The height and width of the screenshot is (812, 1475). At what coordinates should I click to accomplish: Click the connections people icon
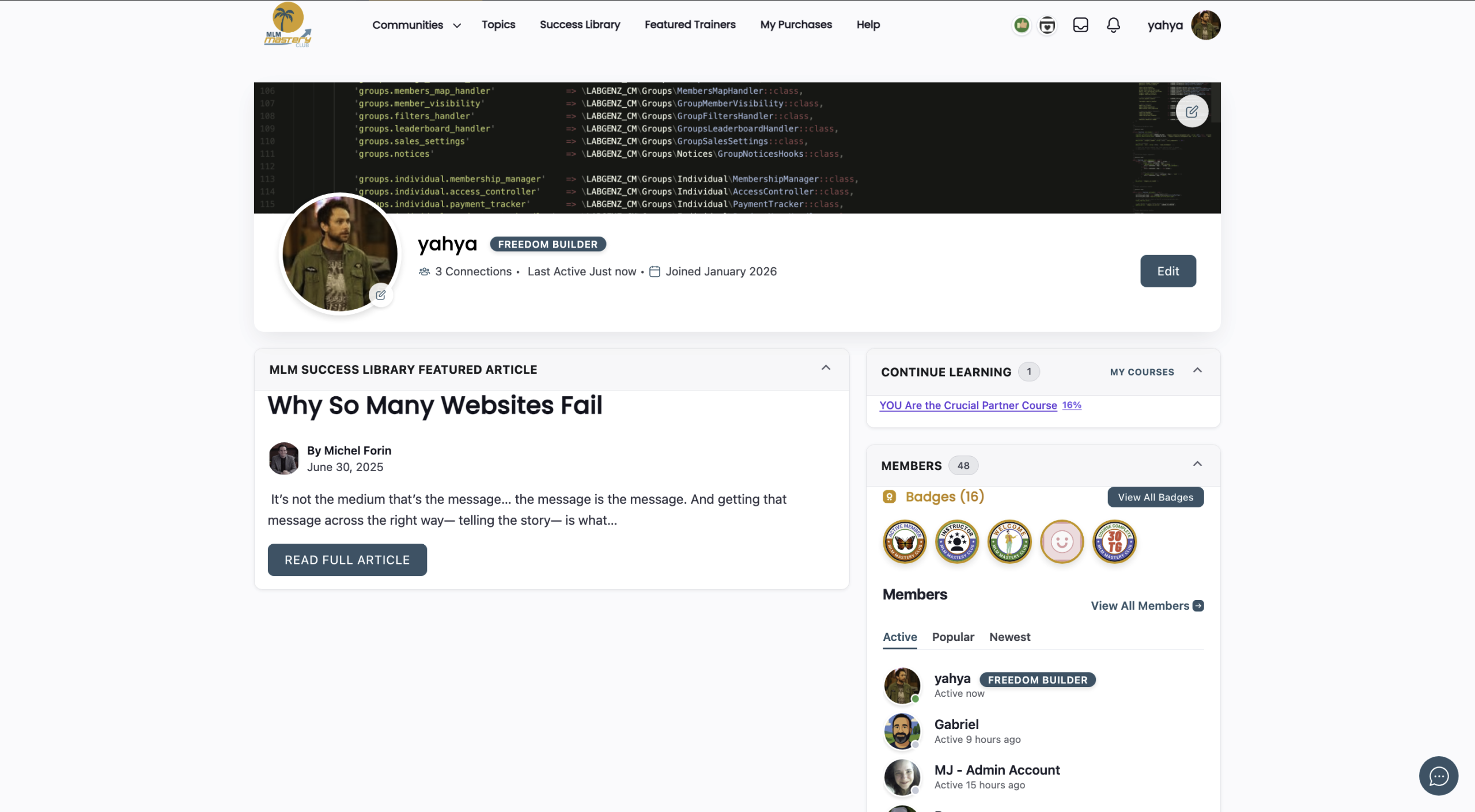point(425,272)
